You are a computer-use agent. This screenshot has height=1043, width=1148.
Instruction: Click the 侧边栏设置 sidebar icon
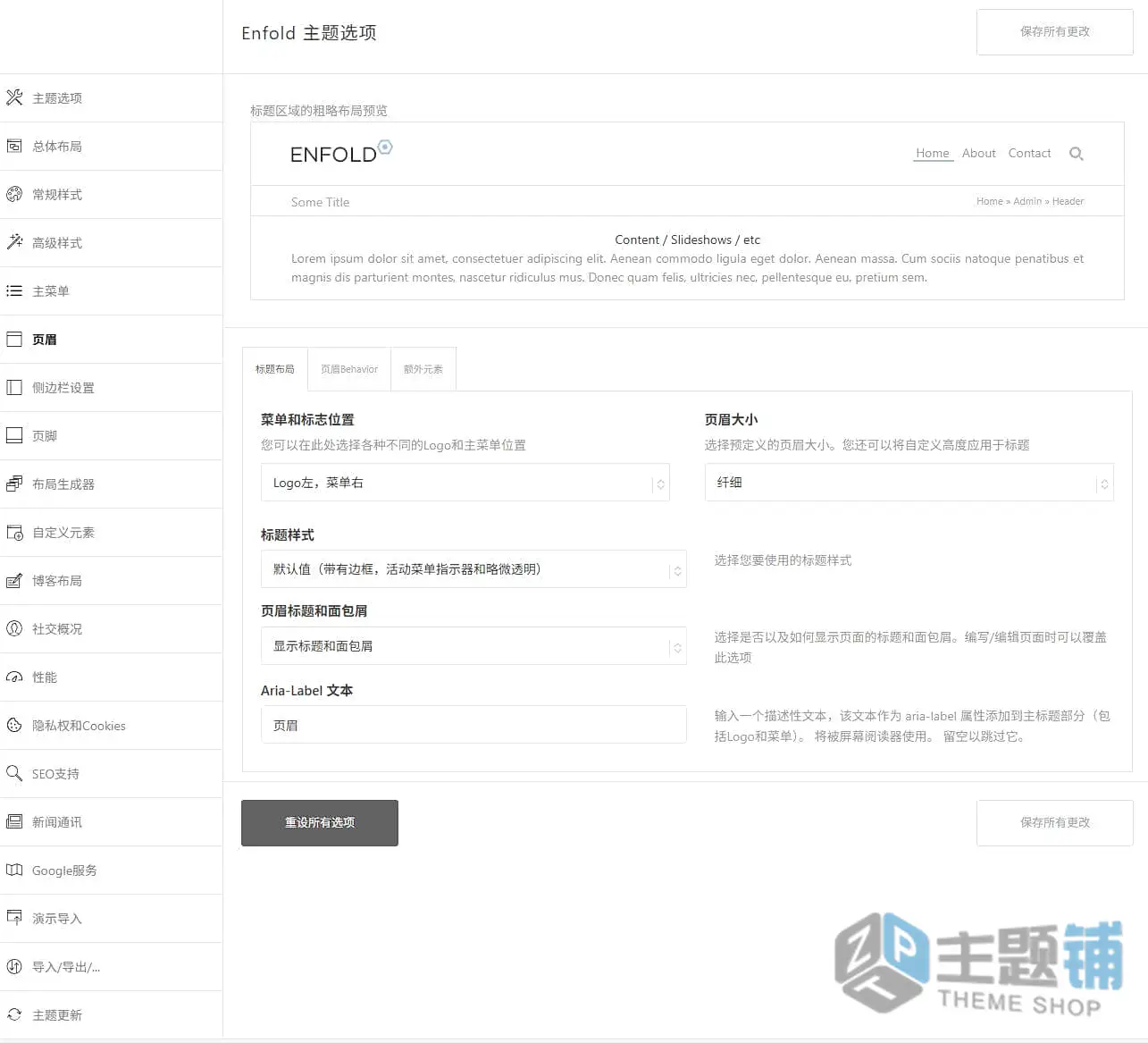click(14, 387)
